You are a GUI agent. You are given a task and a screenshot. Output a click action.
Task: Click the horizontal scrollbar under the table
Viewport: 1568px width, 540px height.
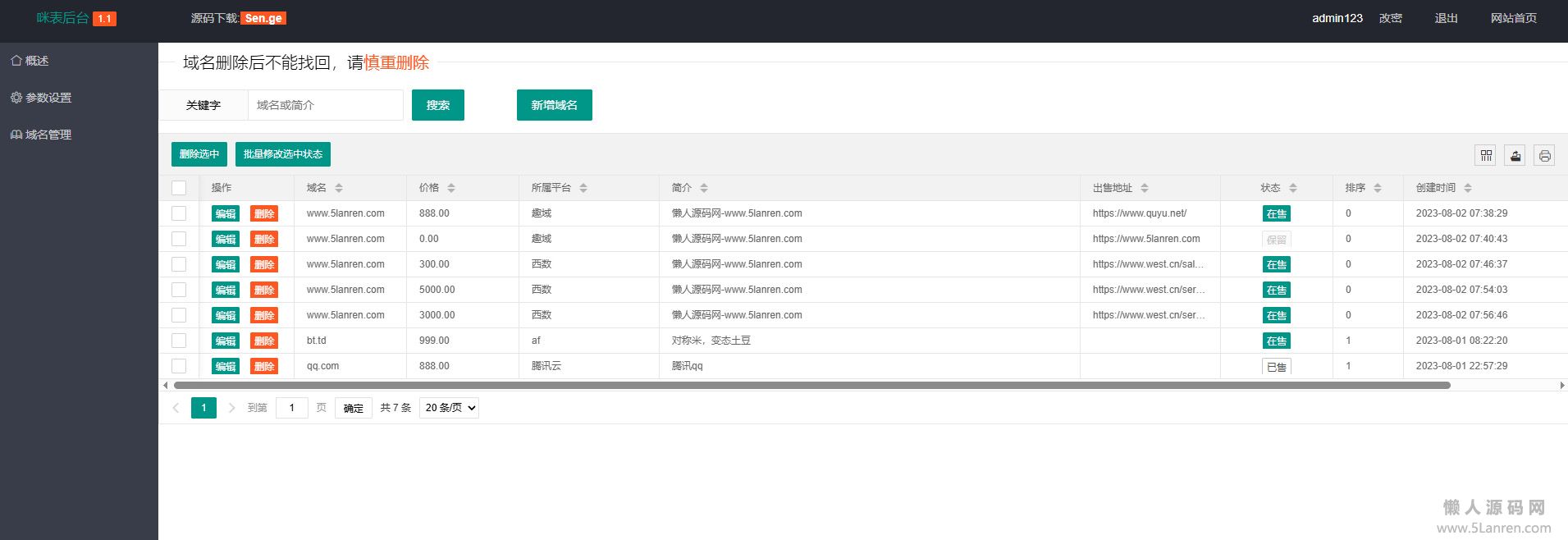(811, 385)
